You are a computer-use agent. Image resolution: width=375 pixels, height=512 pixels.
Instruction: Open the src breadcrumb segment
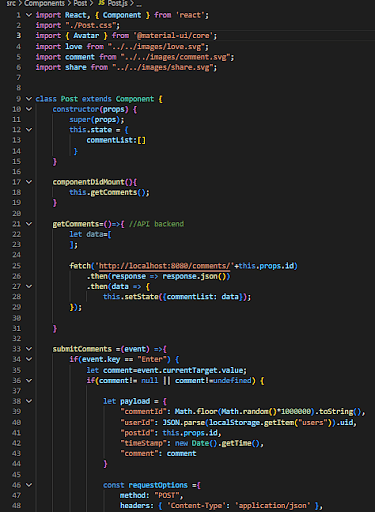pos(11,3)
